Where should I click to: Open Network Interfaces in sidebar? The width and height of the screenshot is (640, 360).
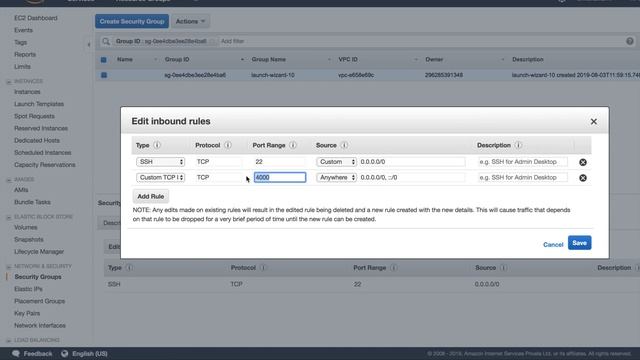40,326
